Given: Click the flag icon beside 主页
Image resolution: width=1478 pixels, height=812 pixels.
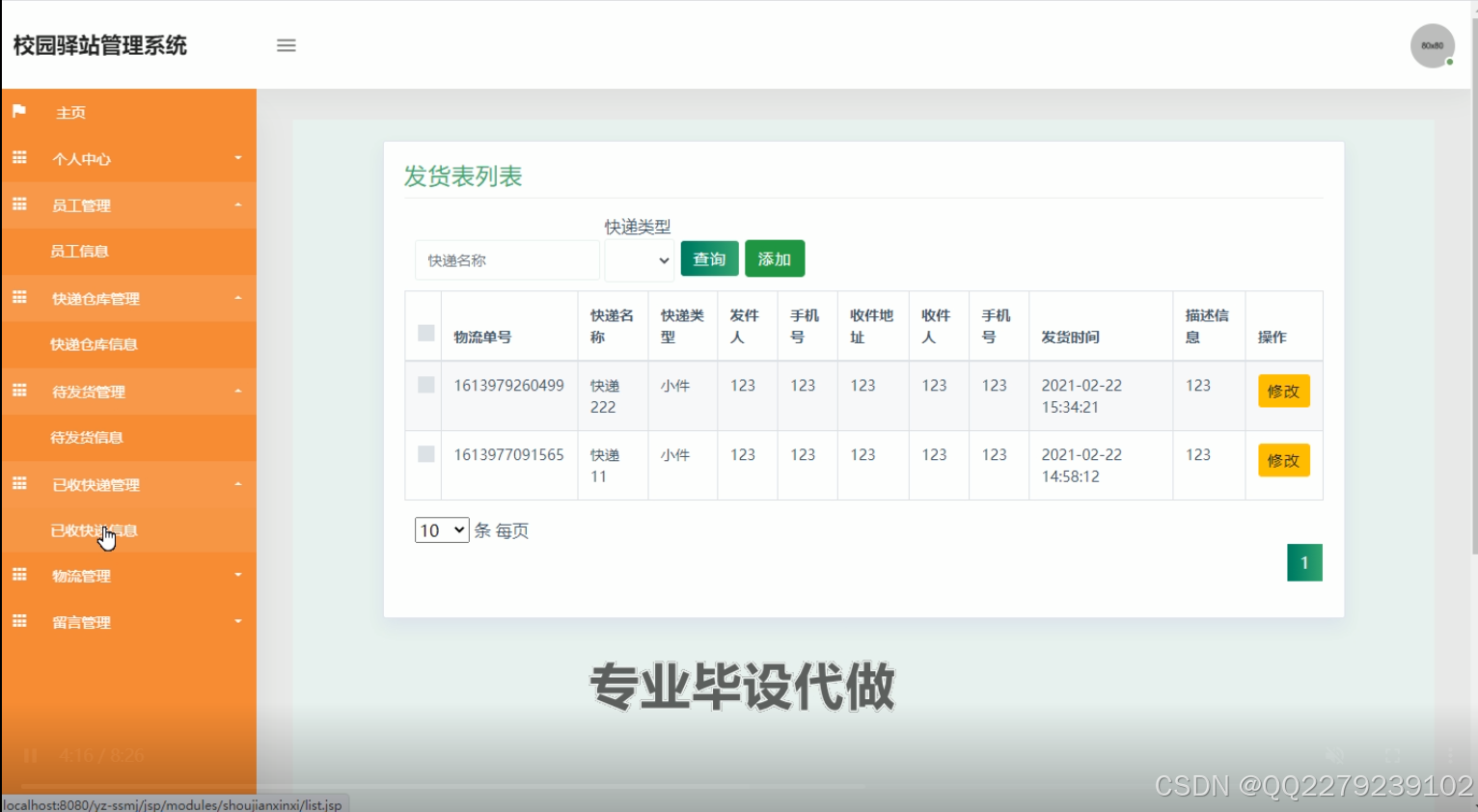Looking at the screenshot, I should coord(18,110).
